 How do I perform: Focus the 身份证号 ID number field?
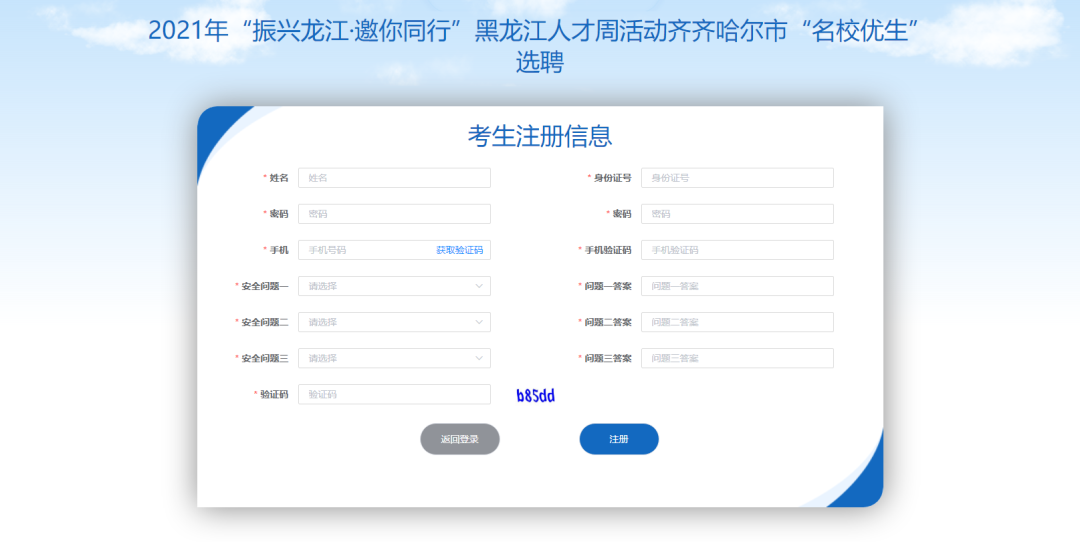coord(737,178)
